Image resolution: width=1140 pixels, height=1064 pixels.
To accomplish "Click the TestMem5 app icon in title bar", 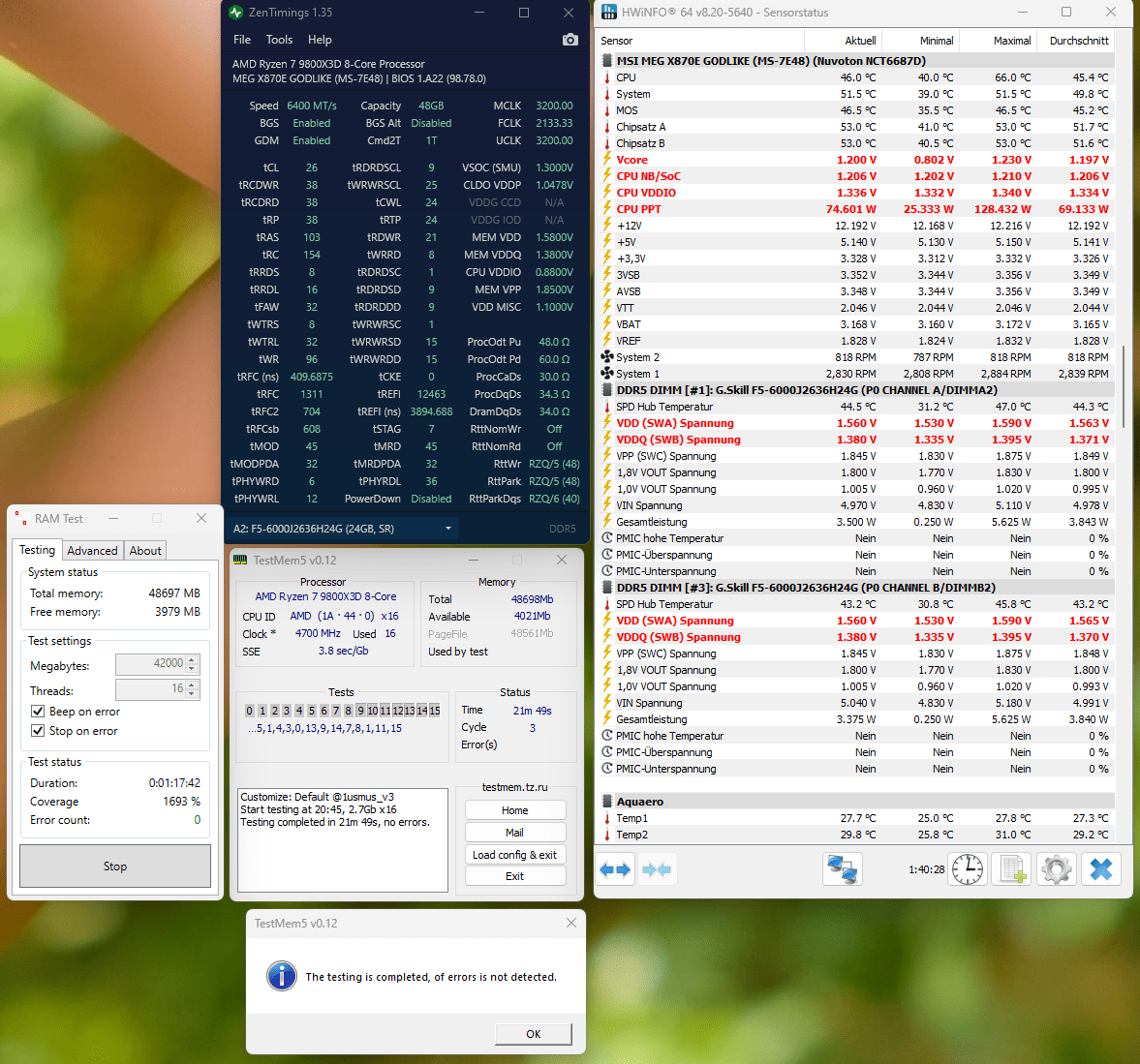I will click(239, 561).
